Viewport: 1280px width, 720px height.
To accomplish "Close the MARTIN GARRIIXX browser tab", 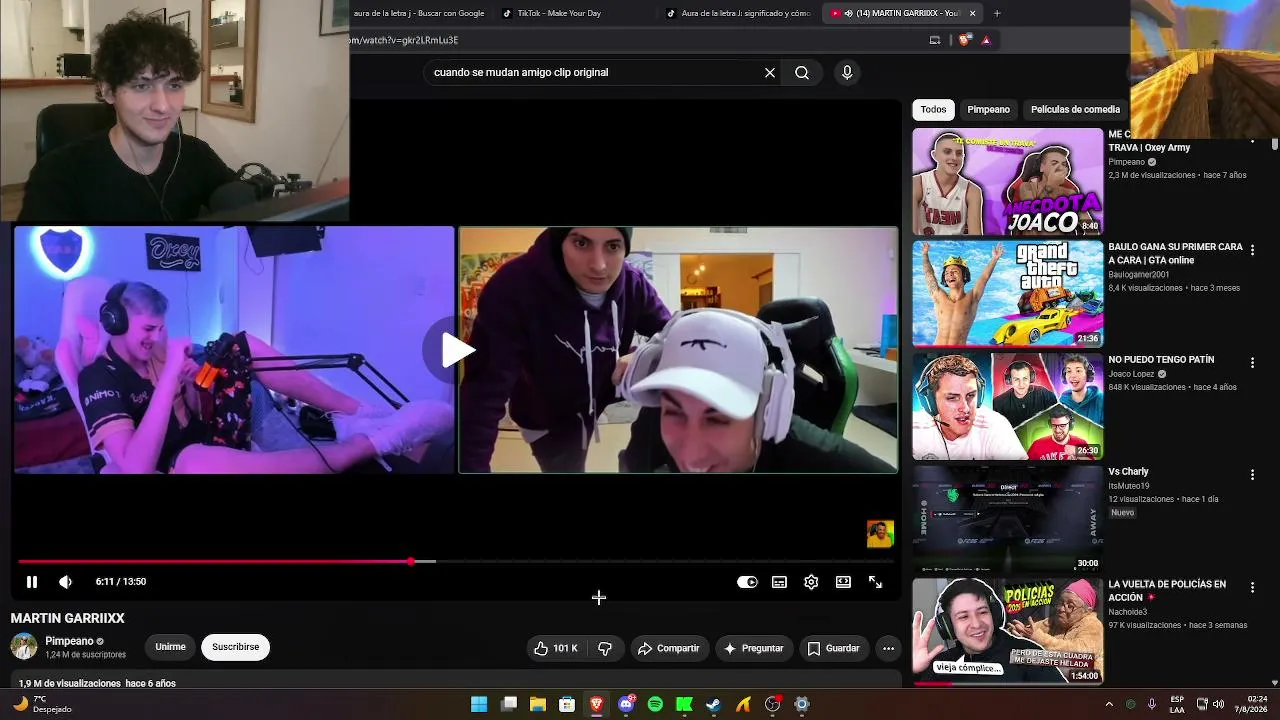I will coord(972,13).
